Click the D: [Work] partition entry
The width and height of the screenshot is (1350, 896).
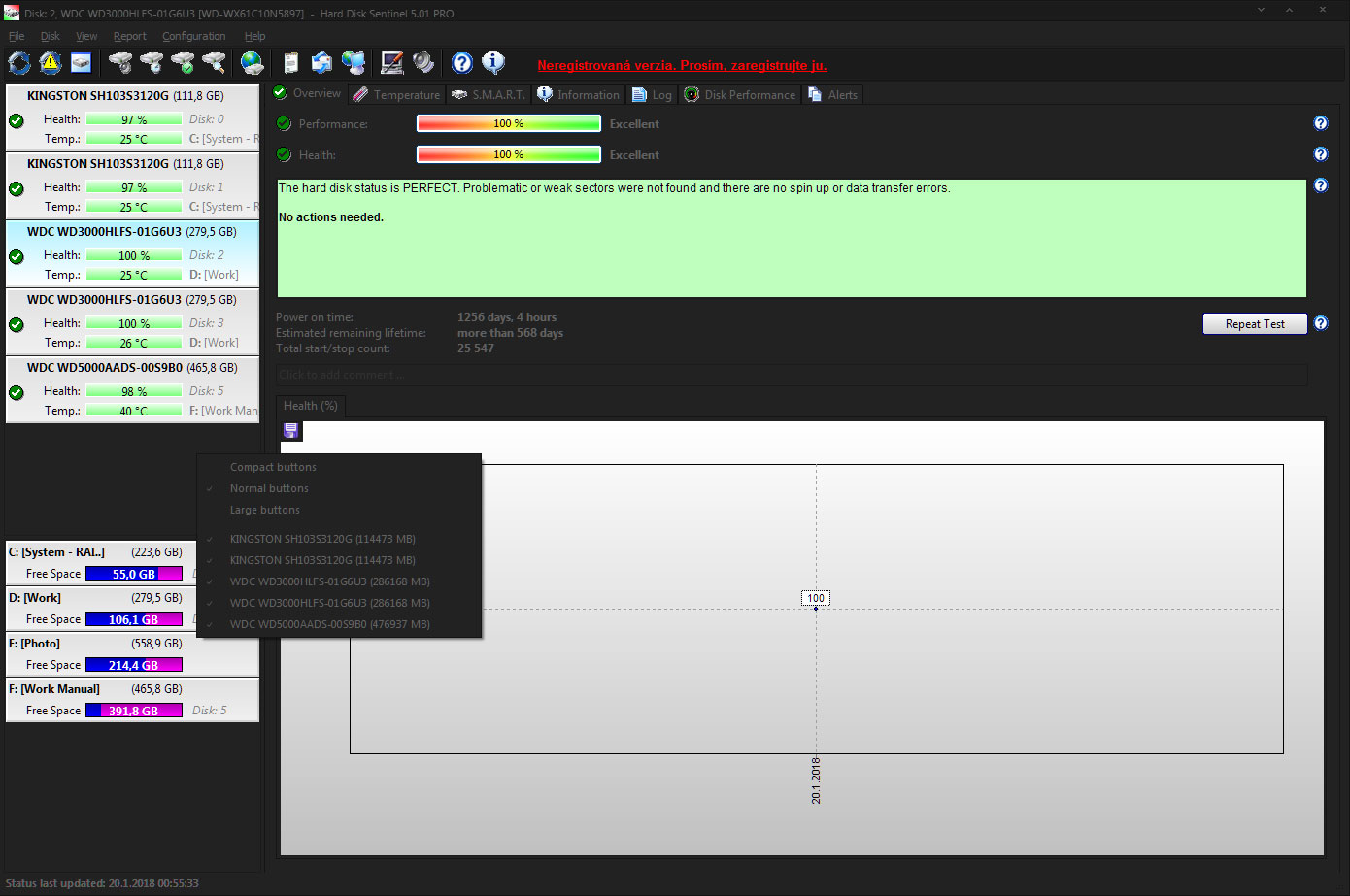click(x=132, y=609)
